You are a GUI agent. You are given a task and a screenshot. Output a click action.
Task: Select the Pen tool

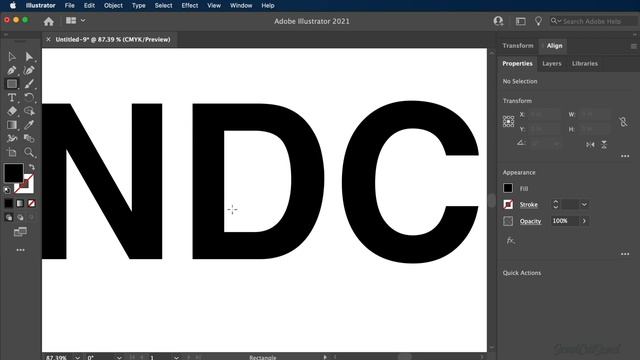tap(12, 70)
